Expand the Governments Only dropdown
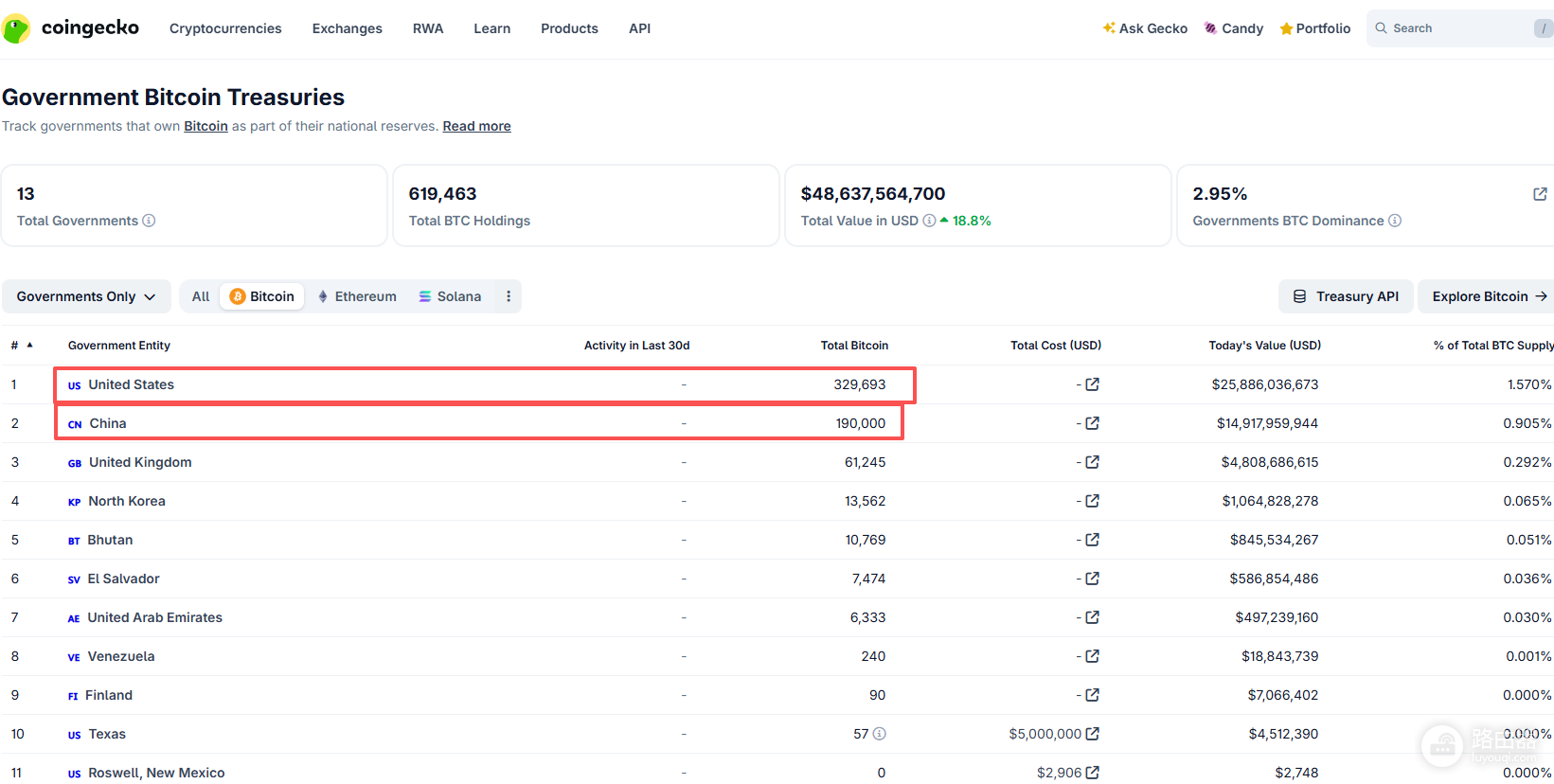 (86, 296)
